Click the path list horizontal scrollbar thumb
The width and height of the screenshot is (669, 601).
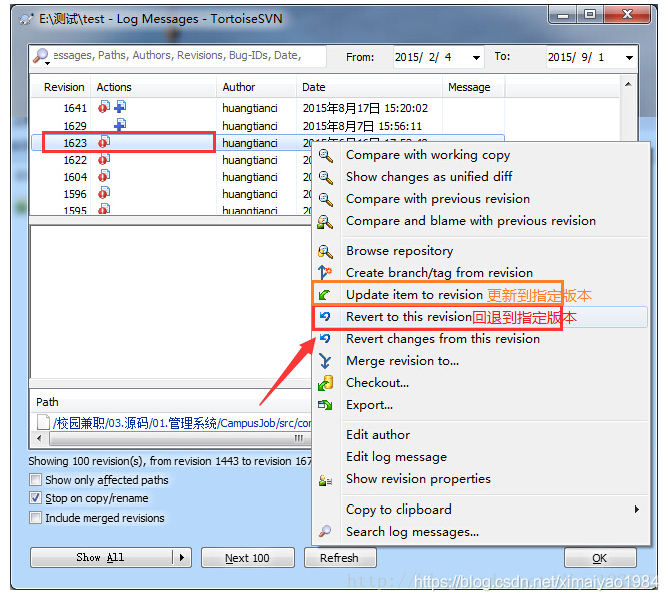coord(179,438)
